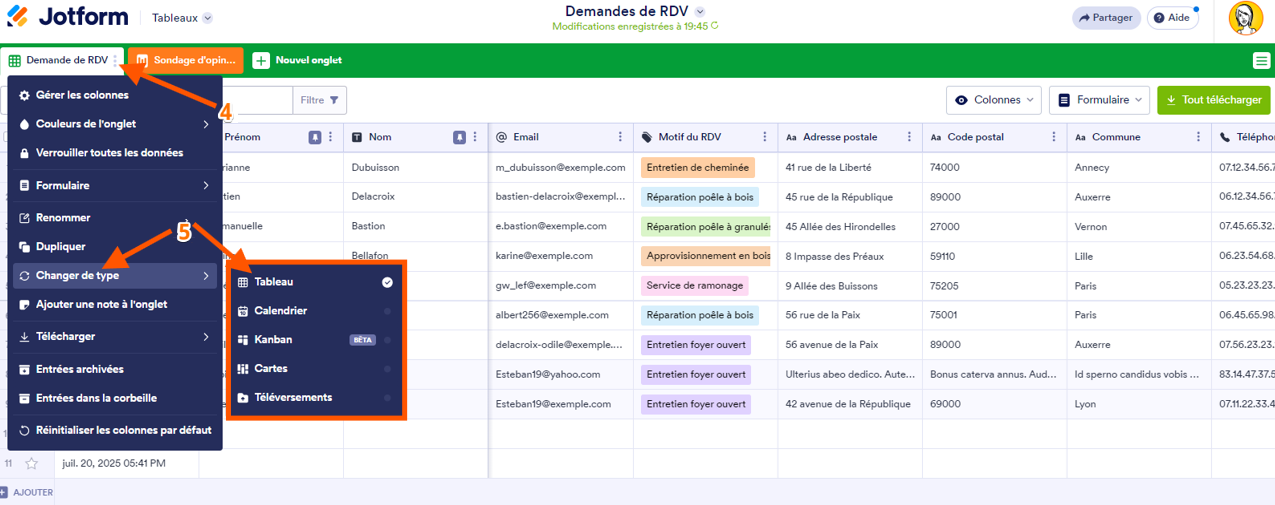The height and width of the screenshot is (505, 1275).
Task: Choose Gérer les colonnes menu entry
Action: (82, 95)
